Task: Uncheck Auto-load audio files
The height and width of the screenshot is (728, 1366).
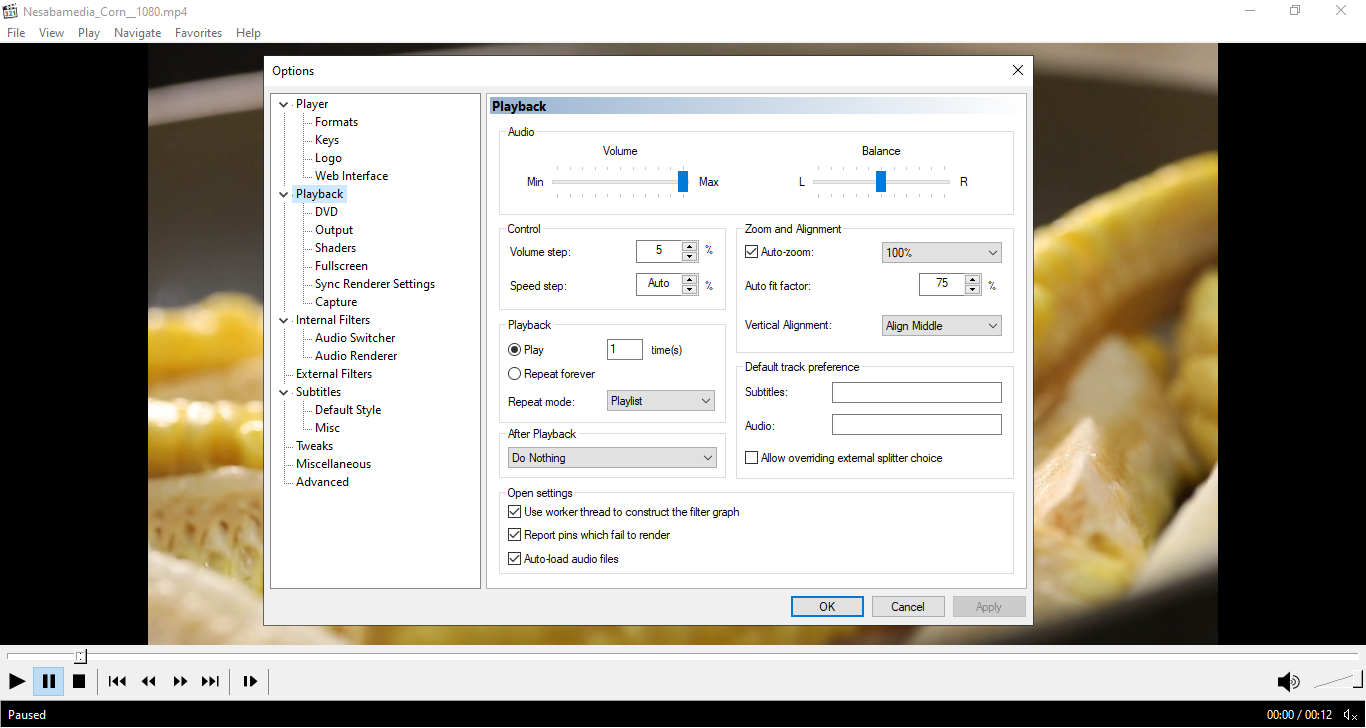Action: pos(515,559)
